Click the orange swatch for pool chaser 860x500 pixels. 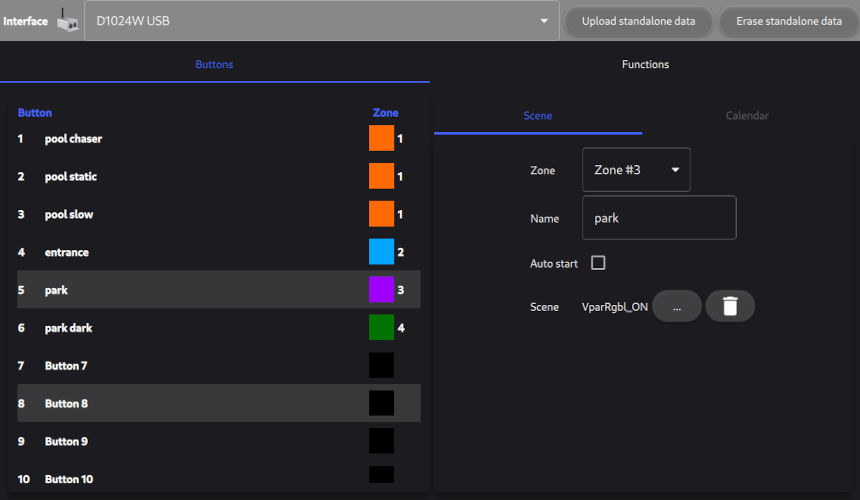381,138
